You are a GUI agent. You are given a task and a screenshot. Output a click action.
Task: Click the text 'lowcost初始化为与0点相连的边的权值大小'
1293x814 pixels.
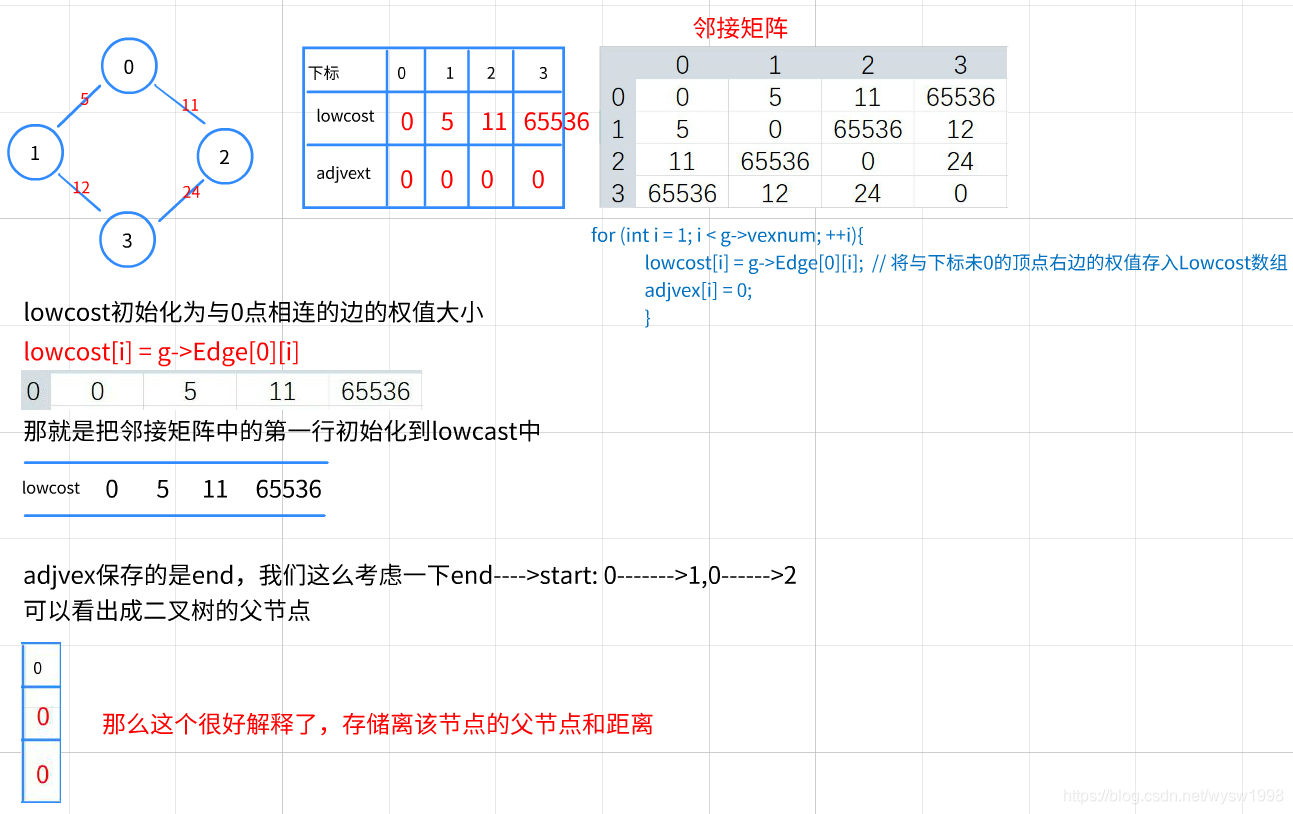(254, 313)
